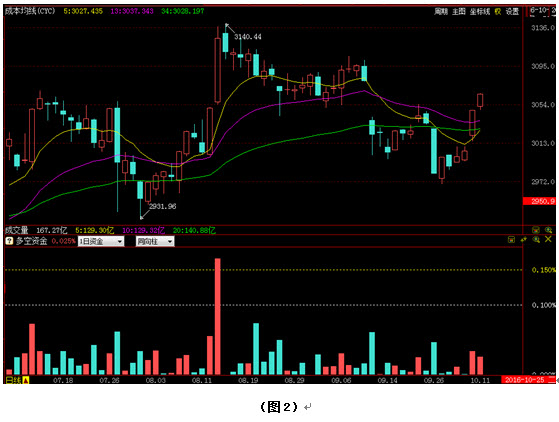
Task: Select the 日线 period tab
Action: (14, 380)
